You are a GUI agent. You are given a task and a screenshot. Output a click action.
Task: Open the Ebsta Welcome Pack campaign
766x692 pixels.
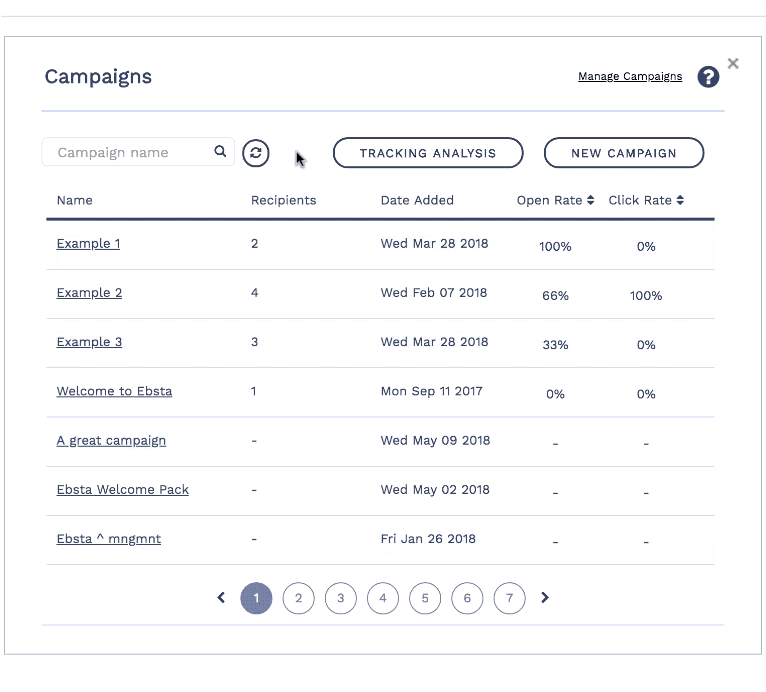pos(122,489)
